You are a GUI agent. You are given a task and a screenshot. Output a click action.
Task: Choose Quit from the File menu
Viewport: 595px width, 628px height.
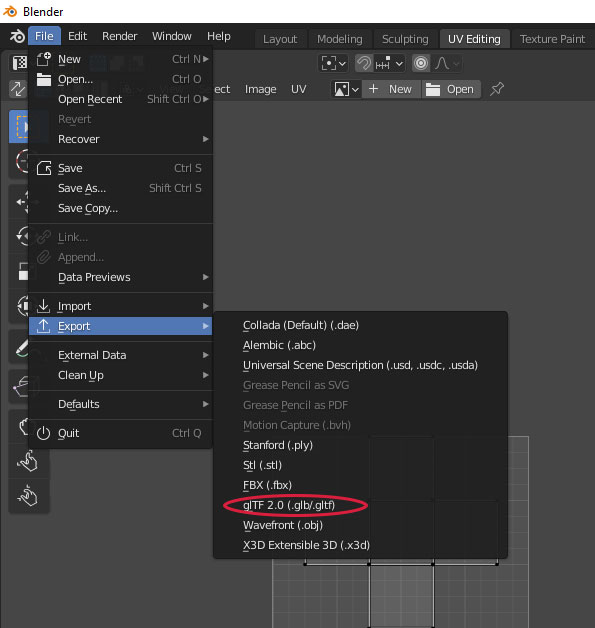[121, 433]
